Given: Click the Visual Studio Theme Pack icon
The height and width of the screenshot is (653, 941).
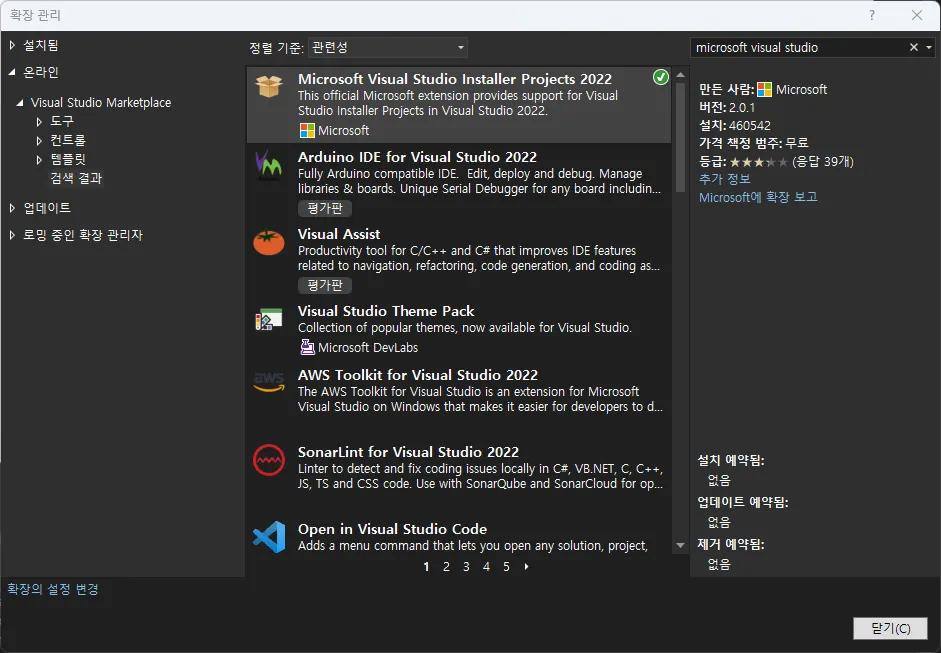Looking at the screenshot, I should pos(268,319).
